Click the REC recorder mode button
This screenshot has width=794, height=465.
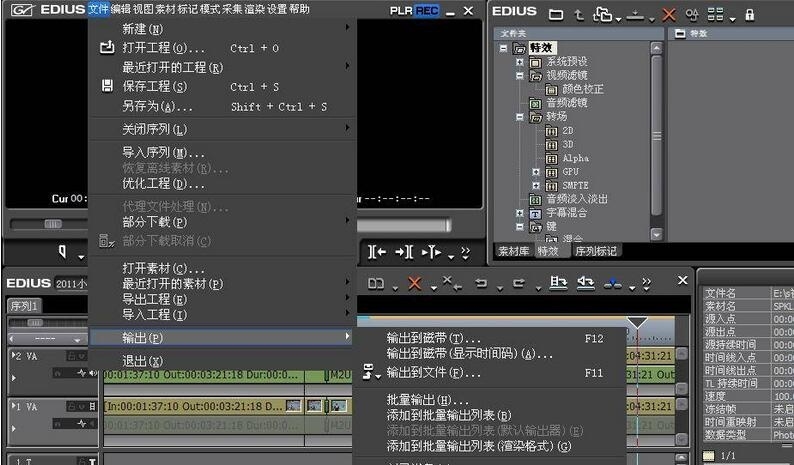click(x=426, y=11)
